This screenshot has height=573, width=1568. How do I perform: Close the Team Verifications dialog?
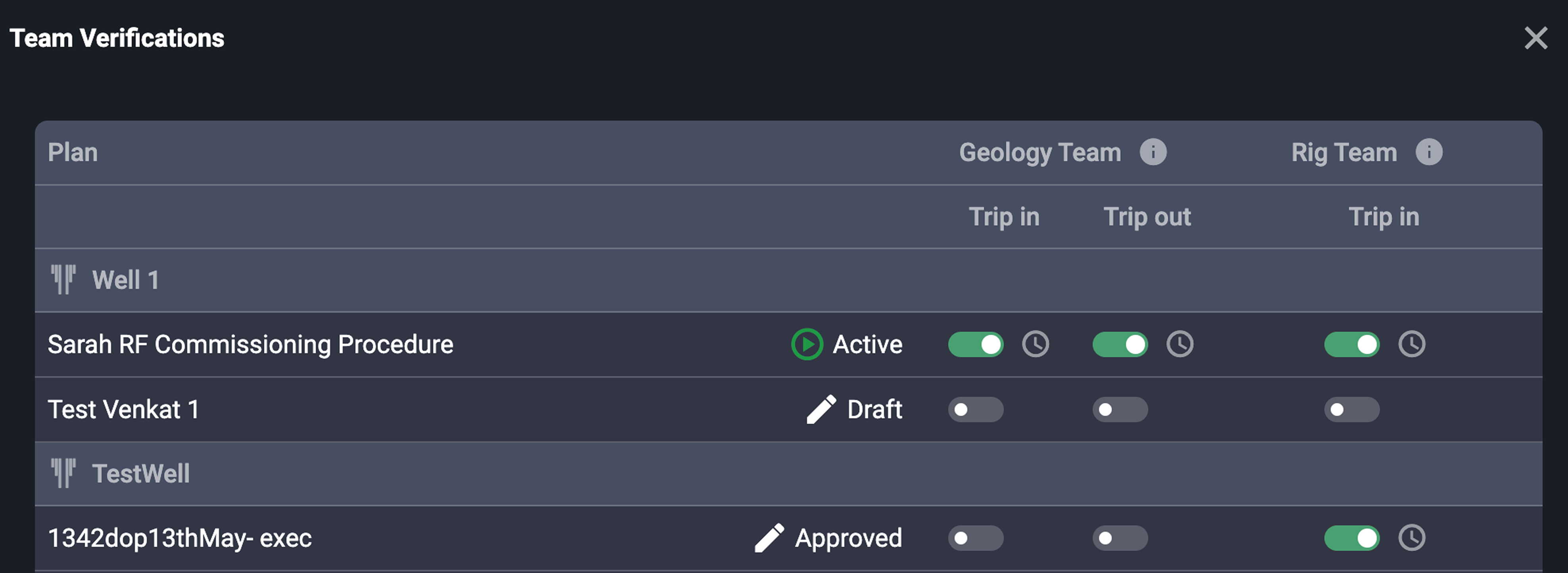(1536, 38)
